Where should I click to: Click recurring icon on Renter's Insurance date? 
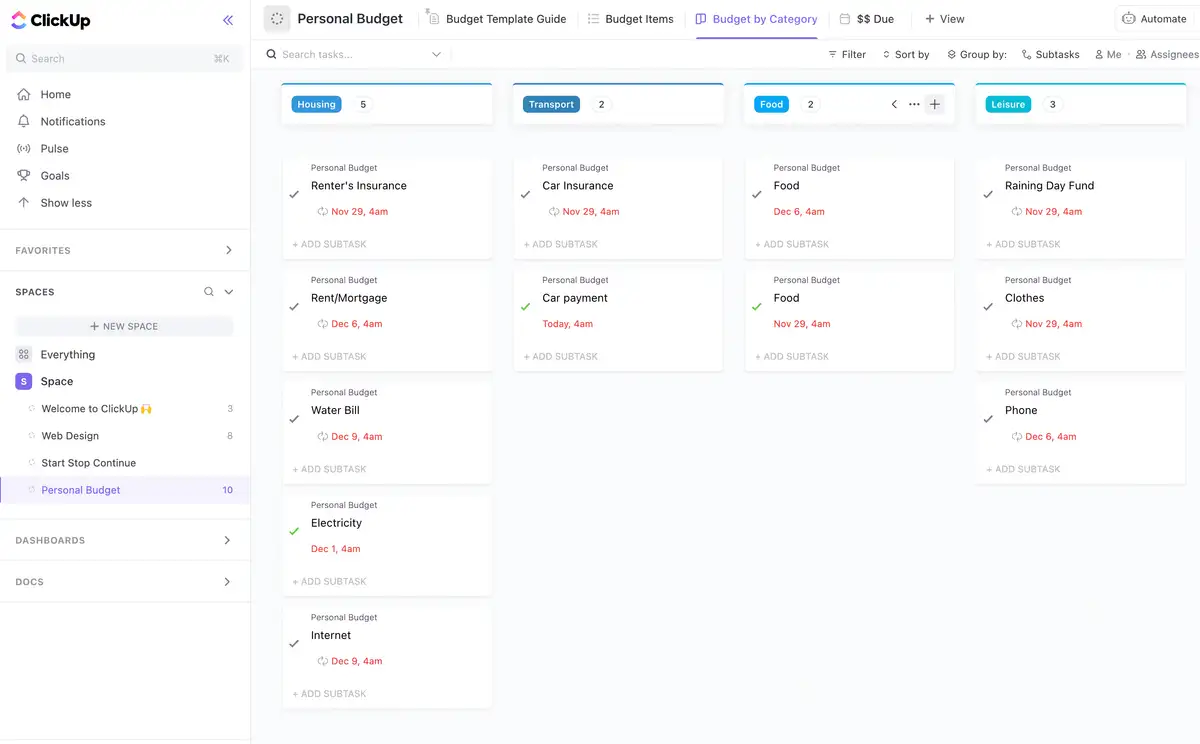pyautogui.click(x=323, y=211)
